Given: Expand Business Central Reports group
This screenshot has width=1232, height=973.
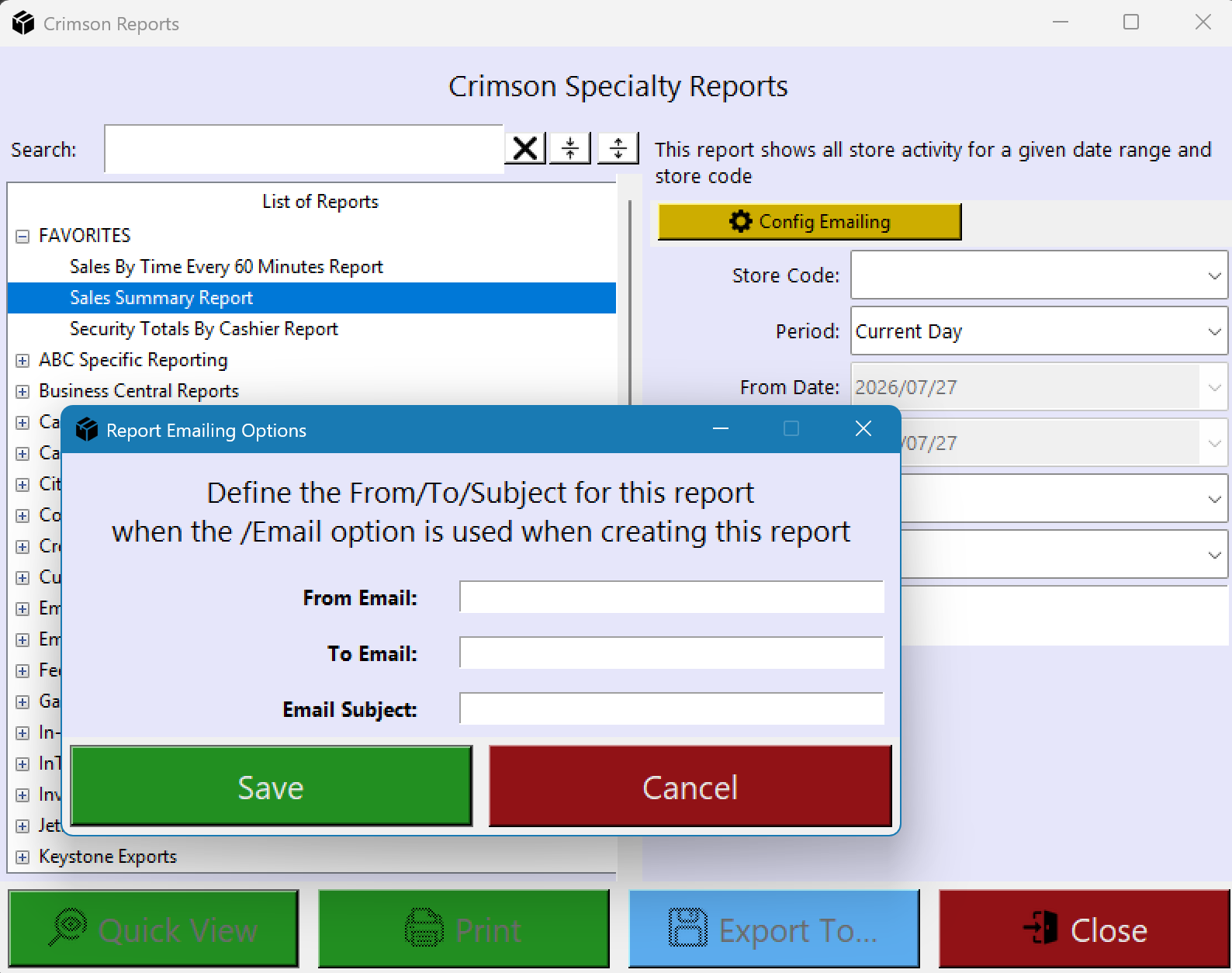Looking at the screenshot, I should click(x=22, y=391).
